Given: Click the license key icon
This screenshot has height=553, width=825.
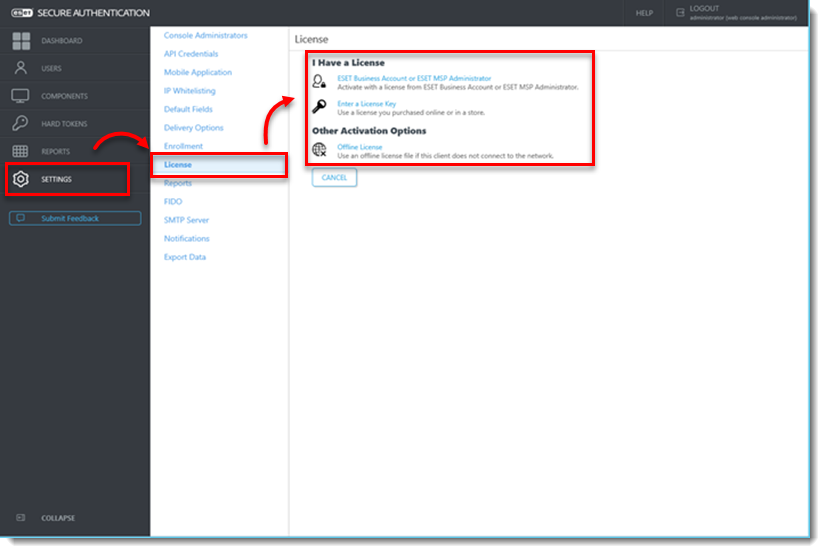Looking at the screenshot, I should click(x=319, y=107).
